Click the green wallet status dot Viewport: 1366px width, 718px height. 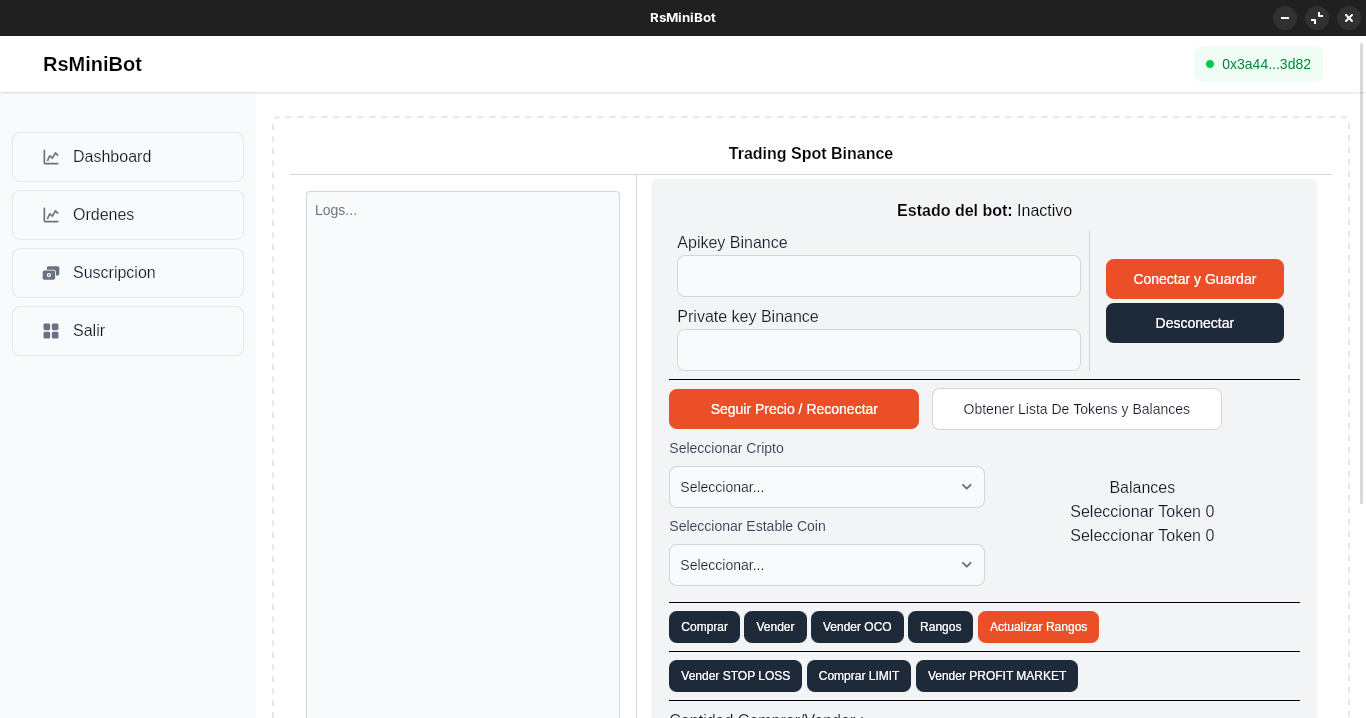tap(1210, 64)
